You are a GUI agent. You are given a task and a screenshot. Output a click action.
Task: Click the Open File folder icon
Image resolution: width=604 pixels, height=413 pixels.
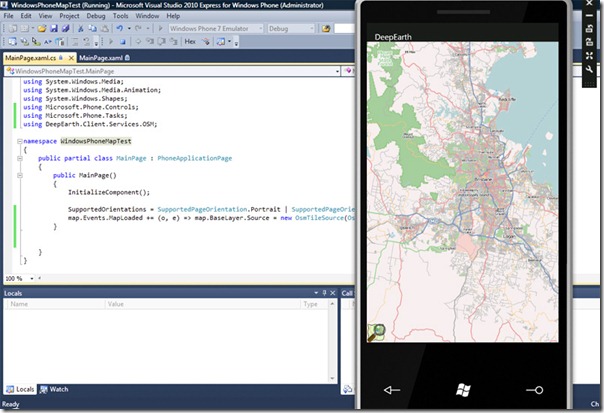(x=42, y=29)
